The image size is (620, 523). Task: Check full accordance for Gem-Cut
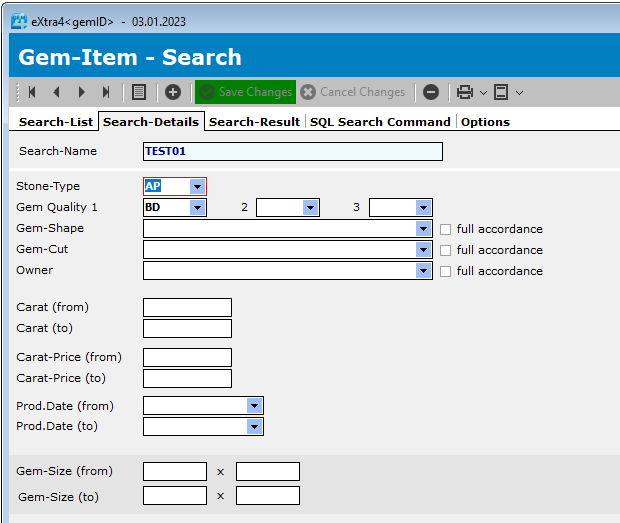tap(446, 250)
